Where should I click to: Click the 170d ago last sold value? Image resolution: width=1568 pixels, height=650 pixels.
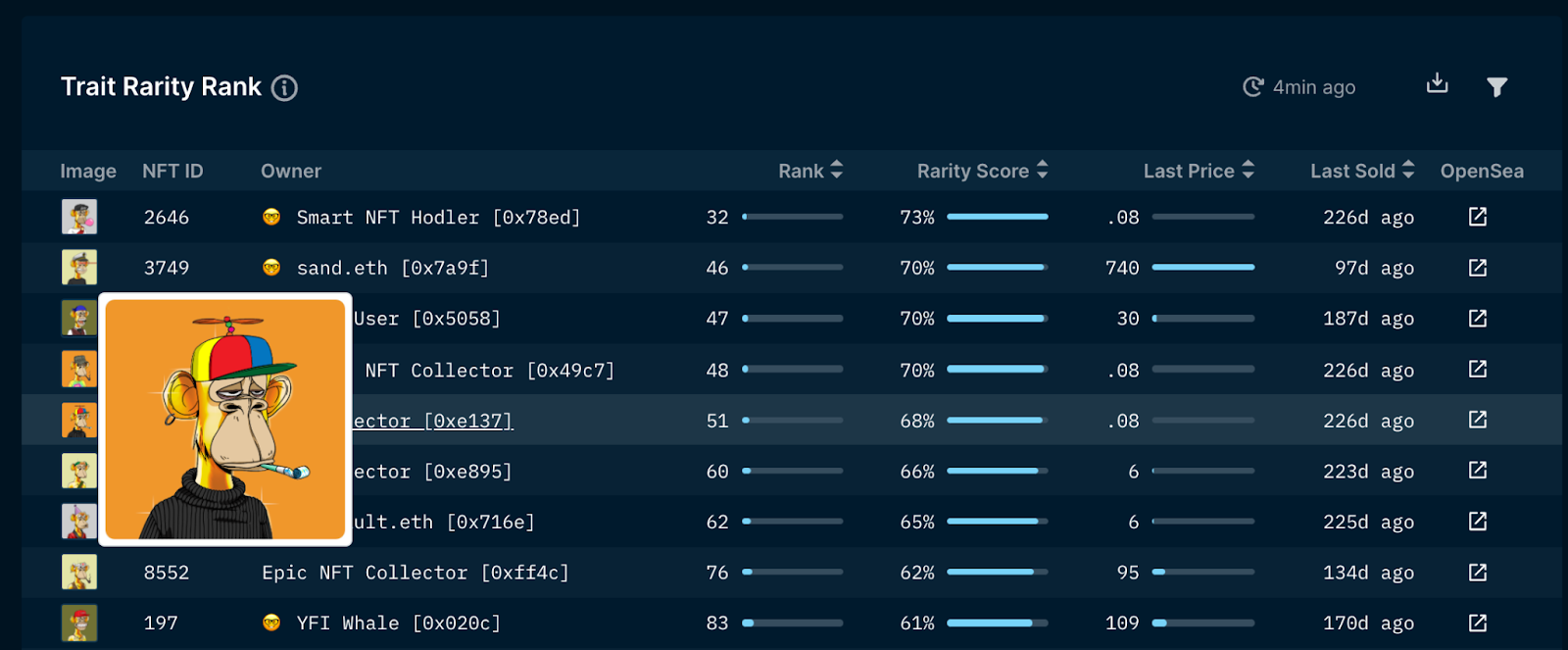coord(1368,624)
